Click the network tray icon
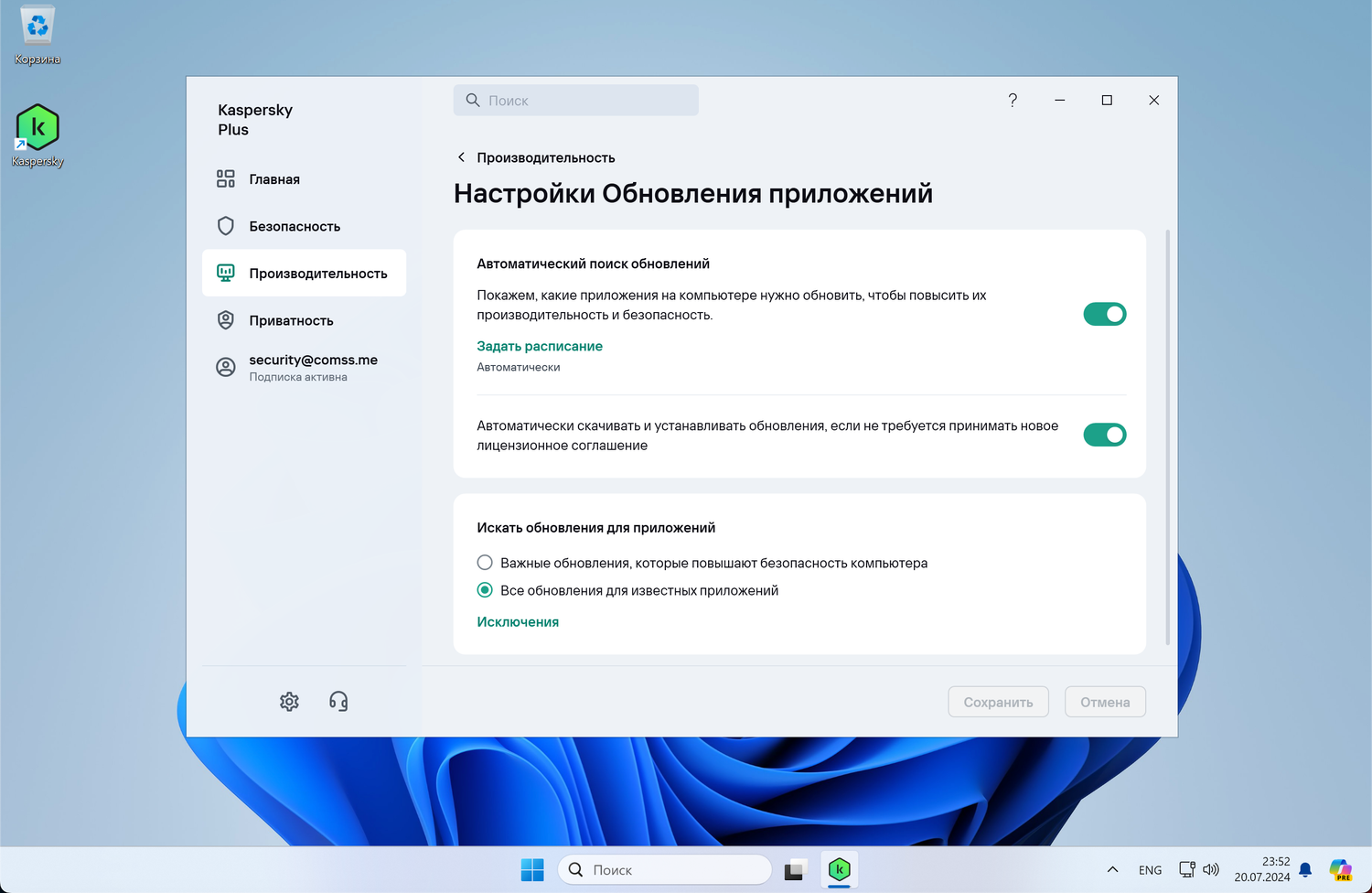The width and height of the screenshot is (1372, 893). (x=1186, y=869)
